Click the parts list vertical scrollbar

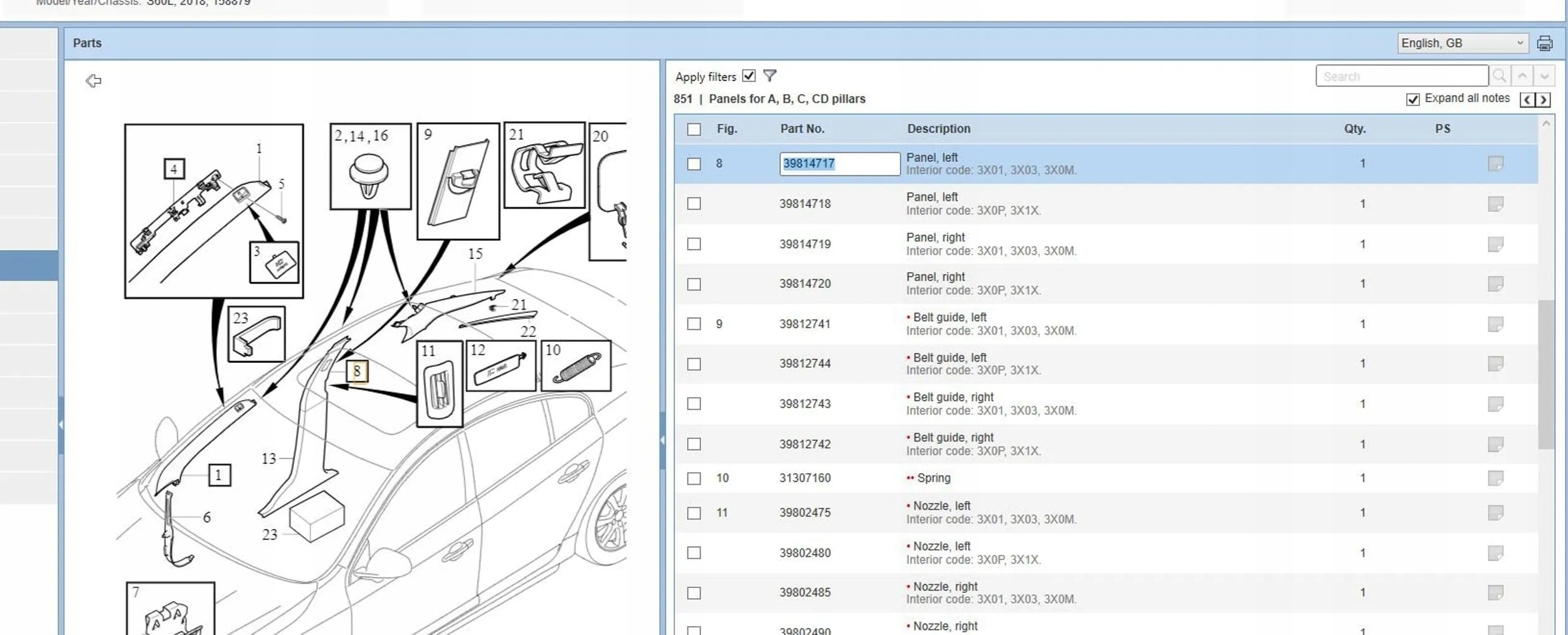pyautogui.click(x=1546, y=375)
